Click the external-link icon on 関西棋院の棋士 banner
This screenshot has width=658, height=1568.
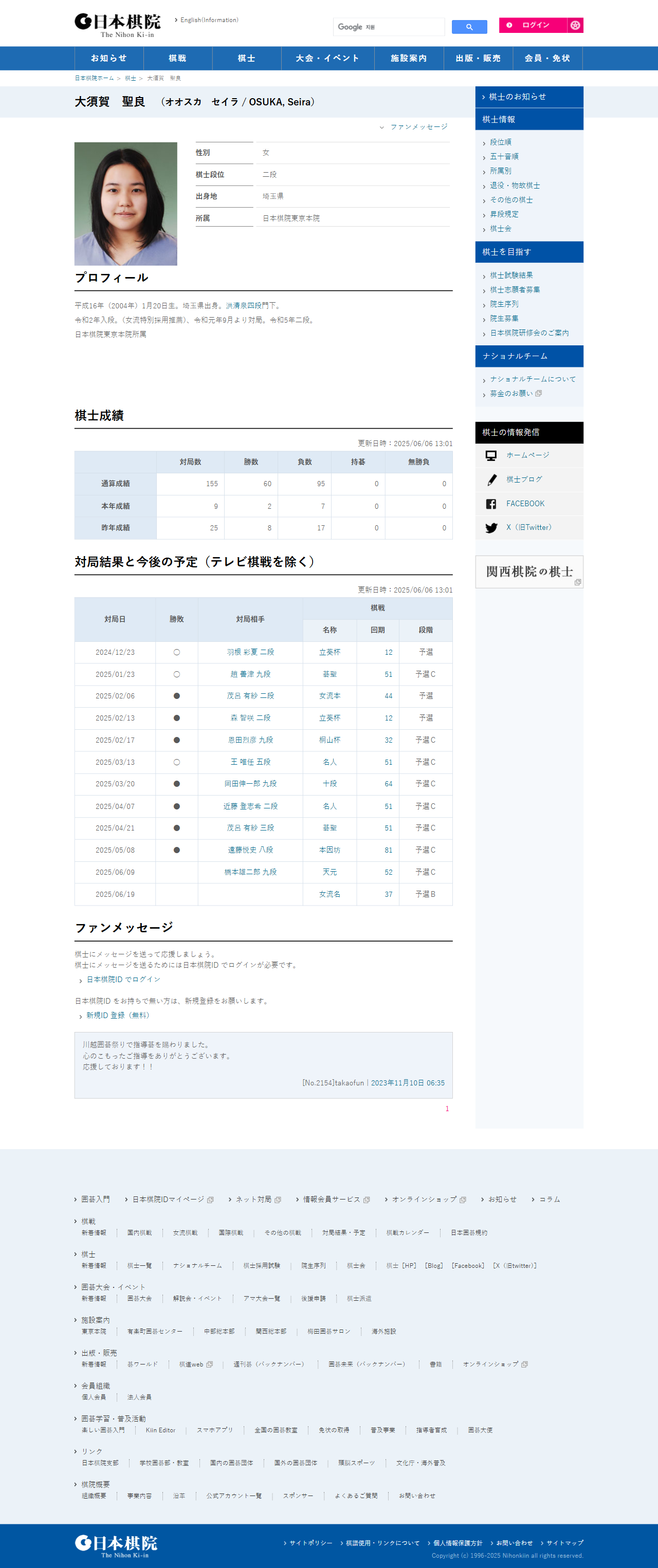(578, 582)
